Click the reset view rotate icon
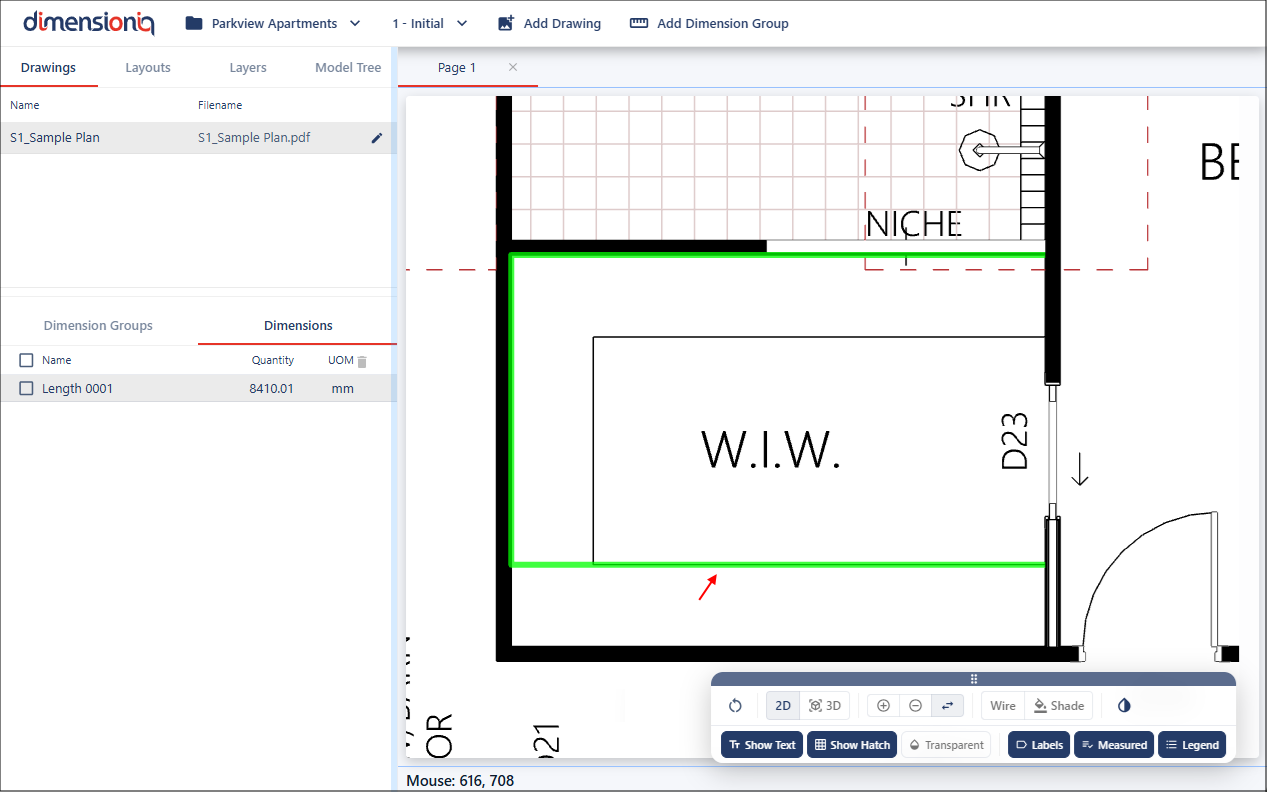 735,706
